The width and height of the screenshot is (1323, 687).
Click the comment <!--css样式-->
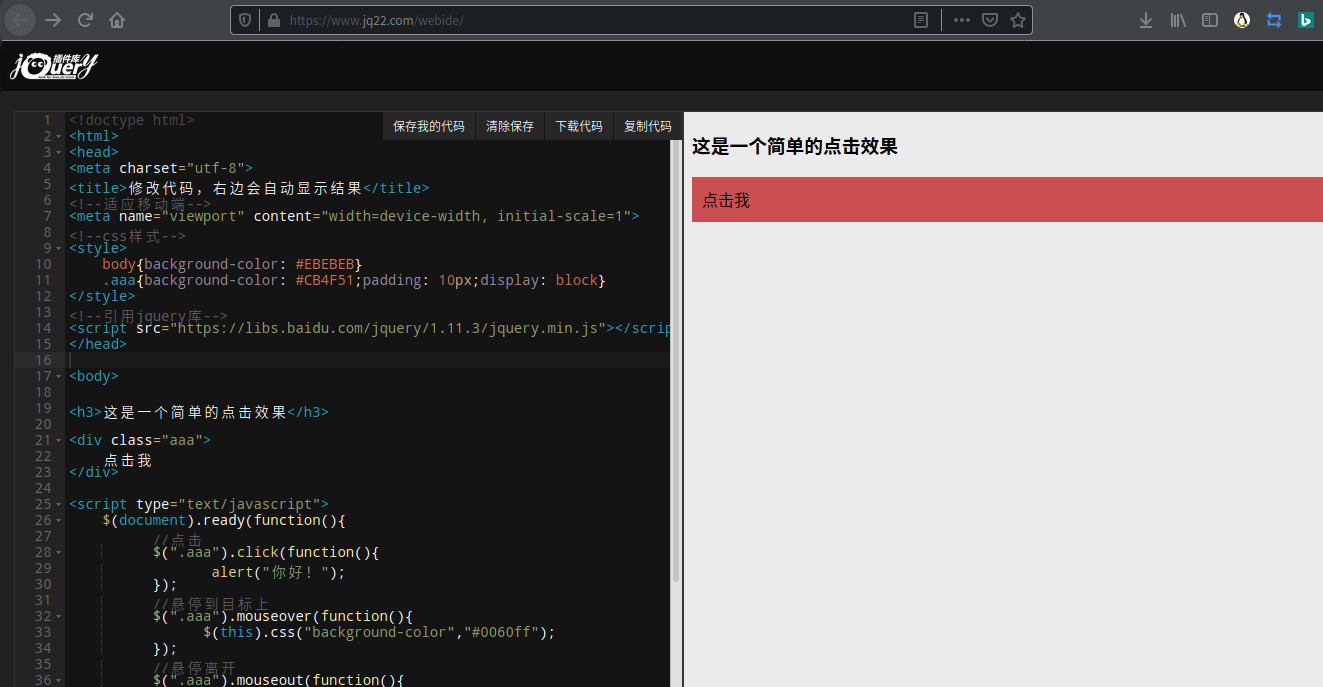127,236
